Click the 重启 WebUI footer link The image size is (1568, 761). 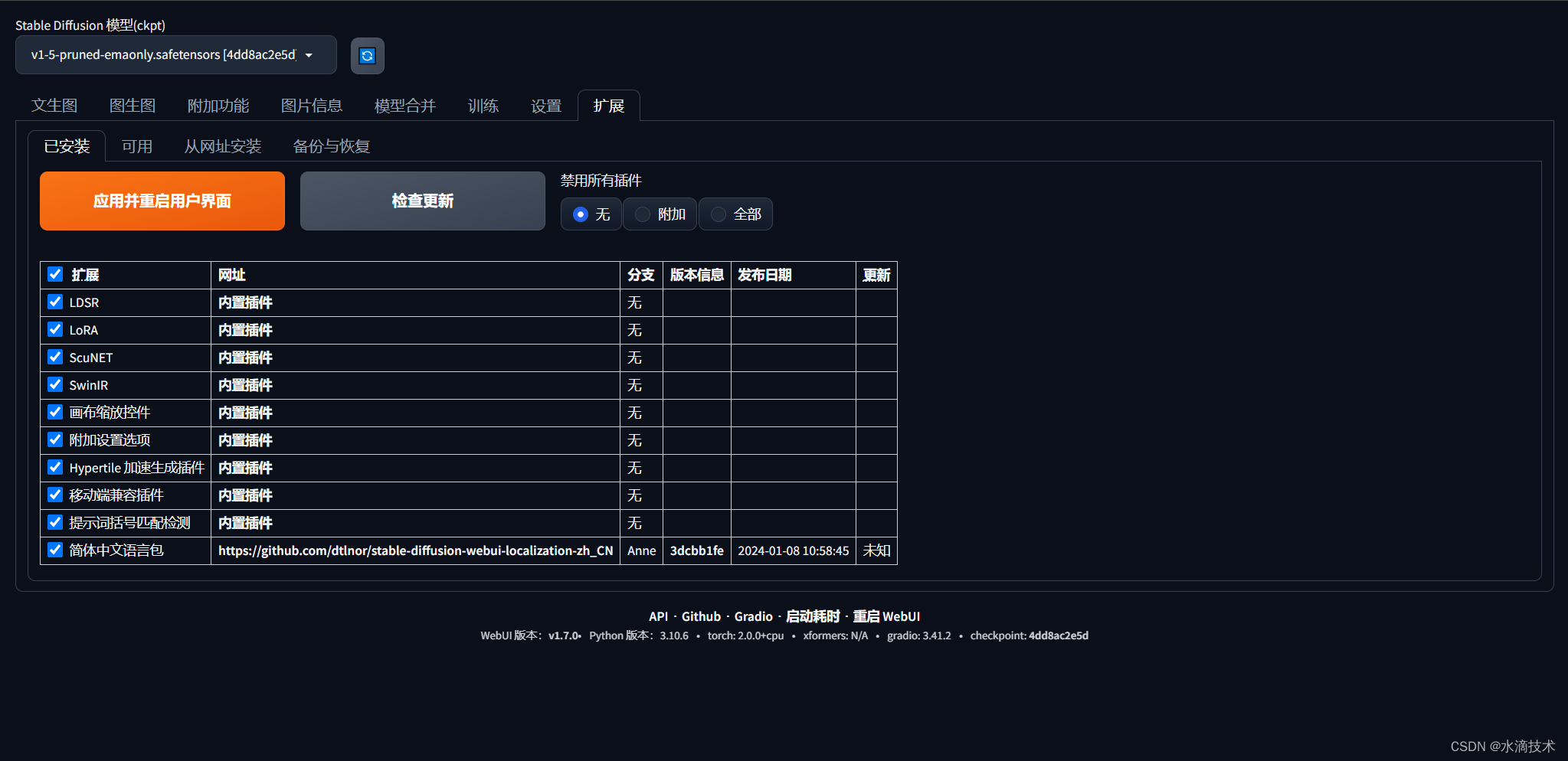point(886,616)
